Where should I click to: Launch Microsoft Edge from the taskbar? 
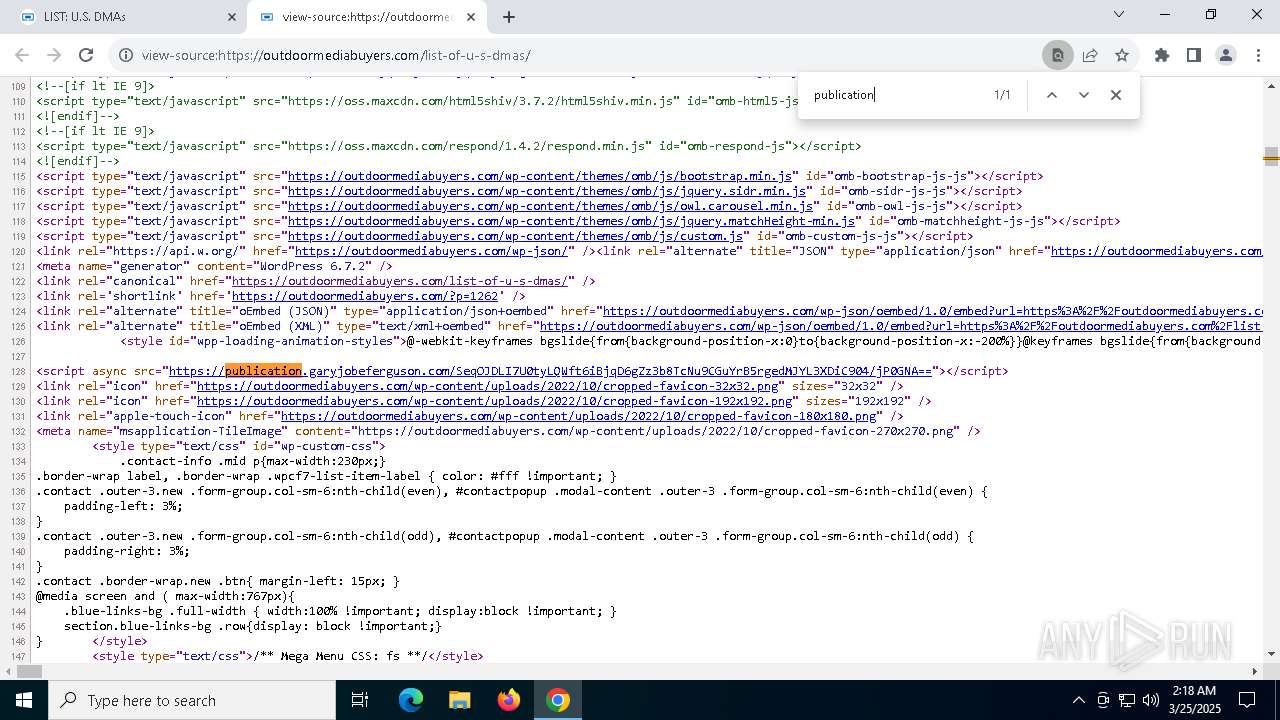point(411,700)
